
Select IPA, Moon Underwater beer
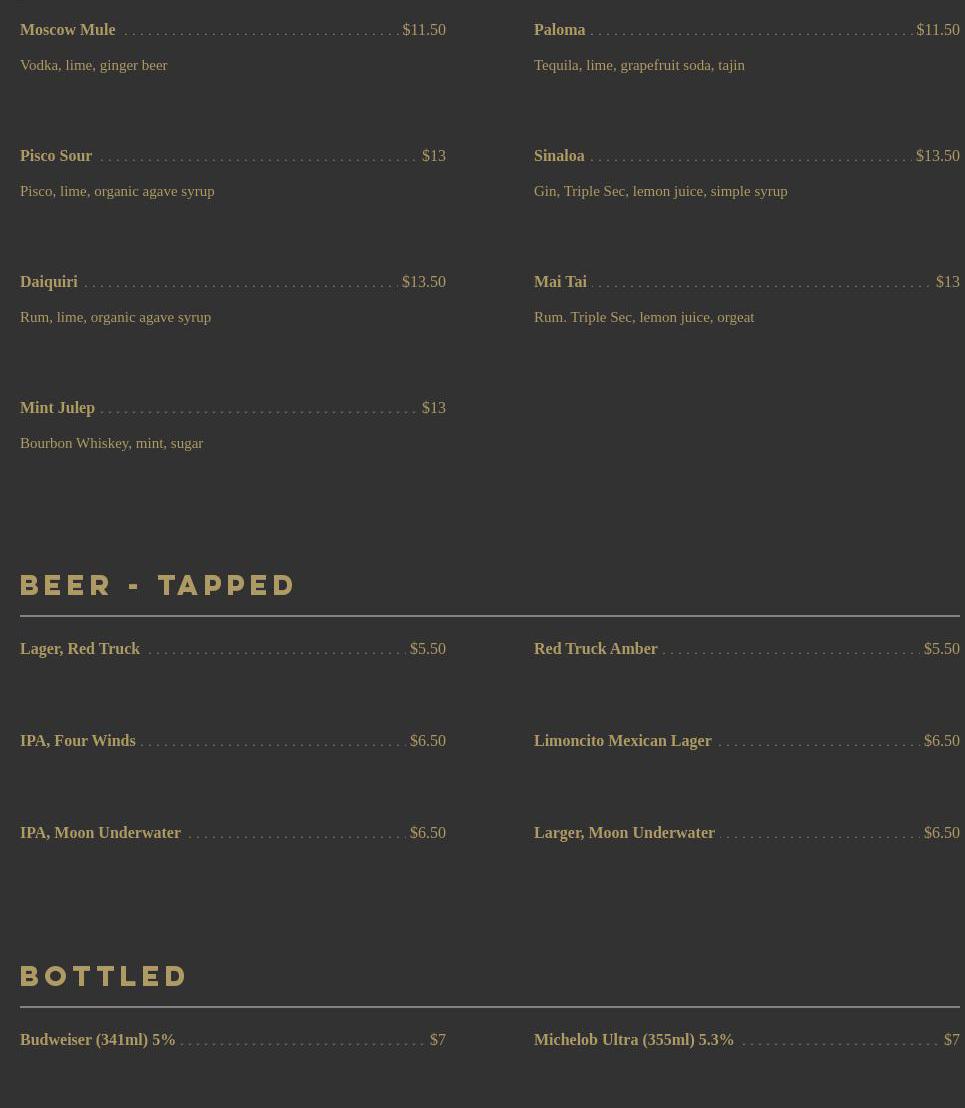[x=100, y=833]
